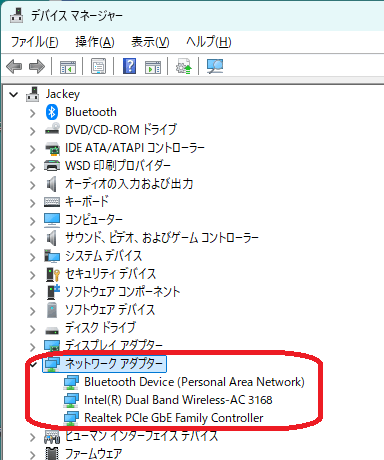The image size is (384, 460).
Task: Select the ネットワーク アダプター label
Action: click(x=115, y=364)
